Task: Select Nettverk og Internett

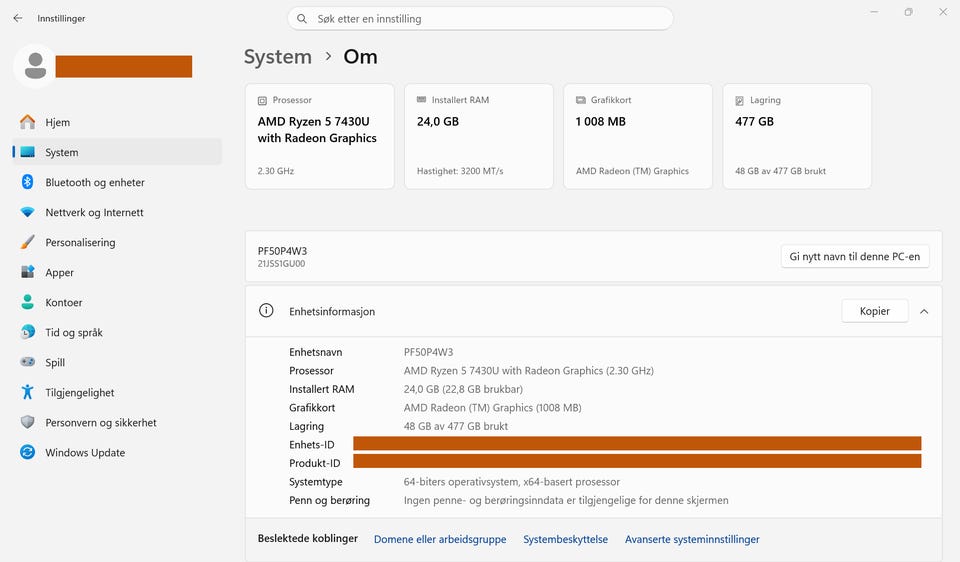Action: [117, 212]
